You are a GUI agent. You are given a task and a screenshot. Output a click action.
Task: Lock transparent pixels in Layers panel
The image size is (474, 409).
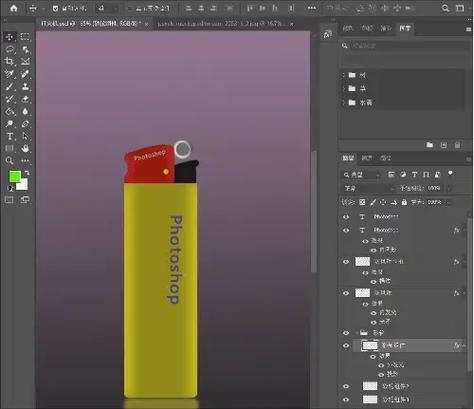point(362,202)
